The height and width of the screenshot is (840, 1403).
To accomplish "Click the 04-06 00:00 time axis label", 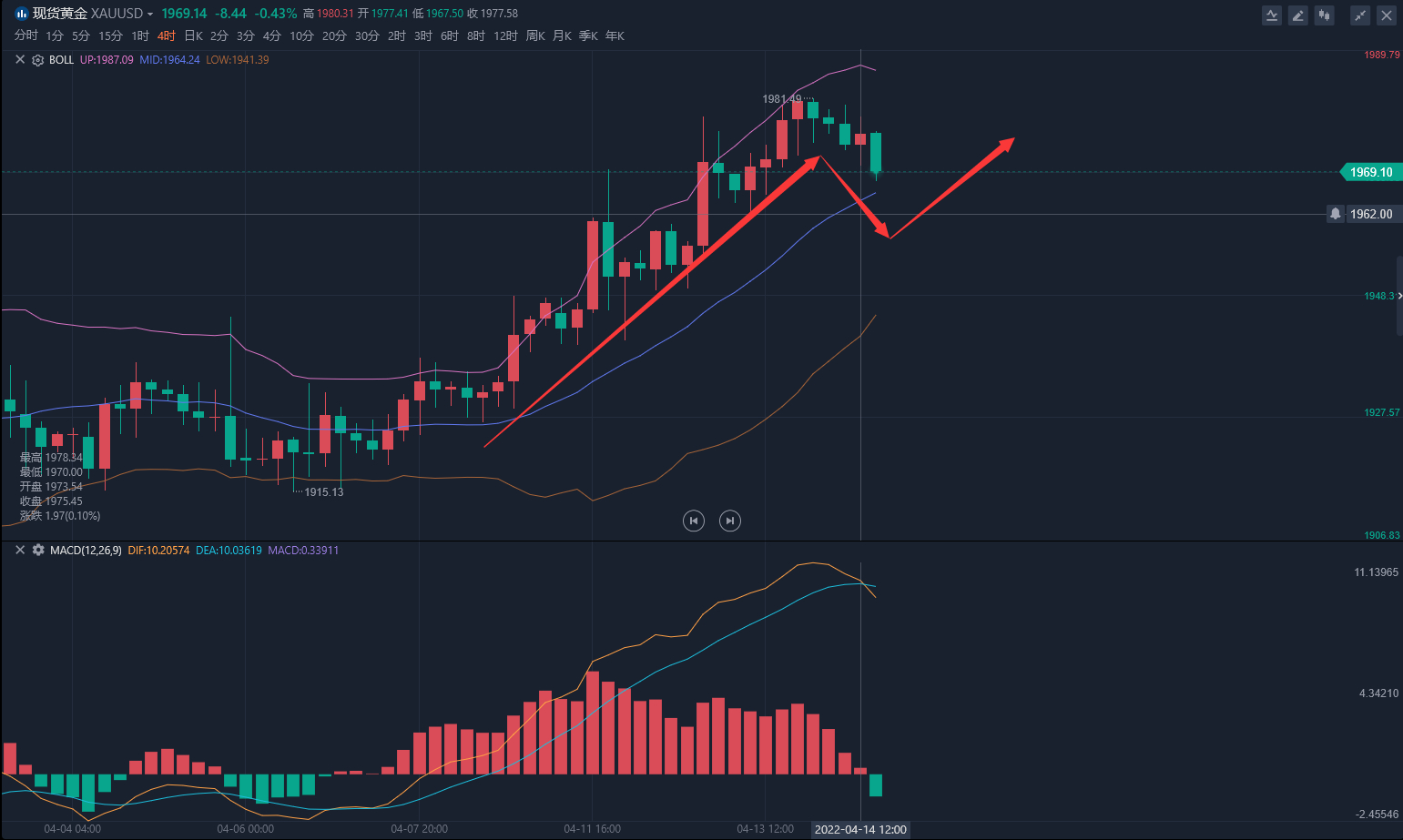I will point(246,829).
